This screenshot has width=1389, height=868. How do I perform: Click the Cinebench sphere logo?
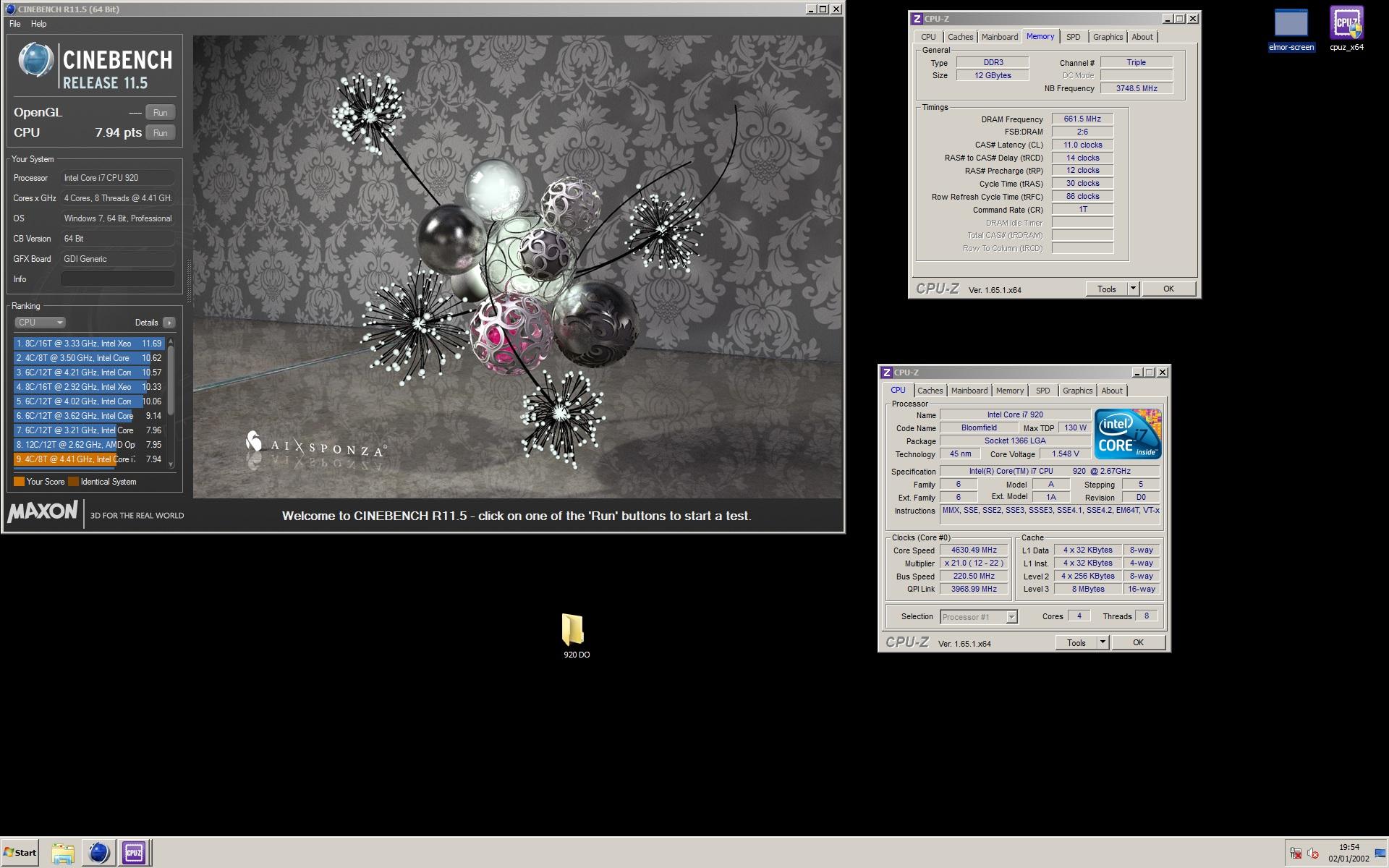pyautogui.click(x=35, y=60)
